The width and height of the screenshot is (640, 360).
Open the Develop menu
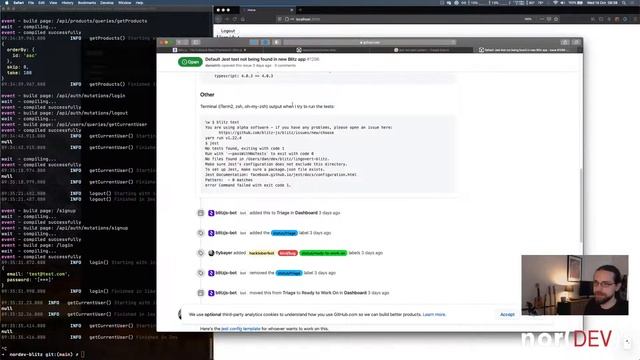[x=107, y=2]
